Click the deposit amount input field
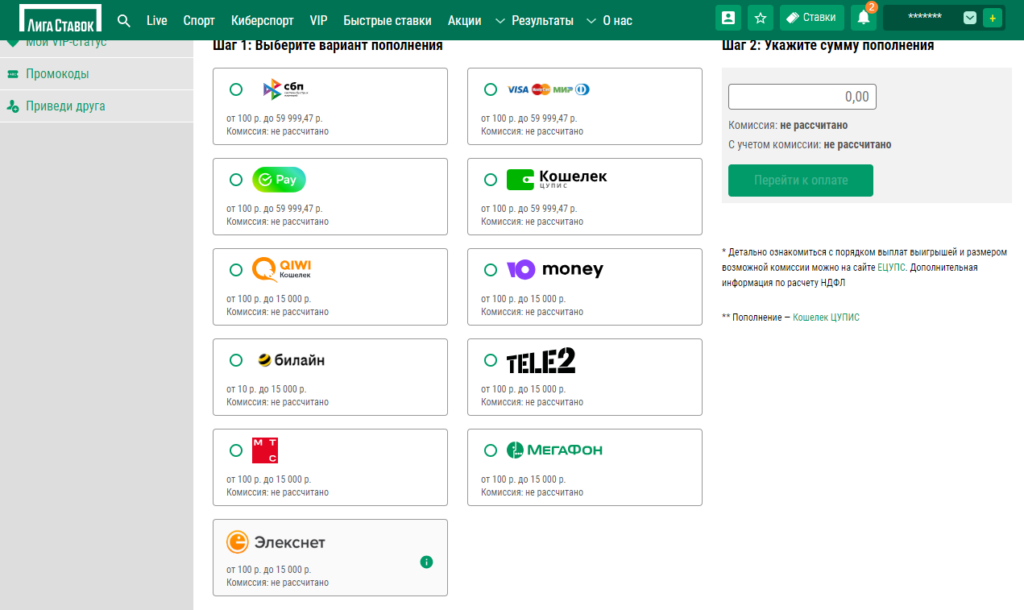Image resolution: width=1024 pixels, height=610 pixels. 802,97
